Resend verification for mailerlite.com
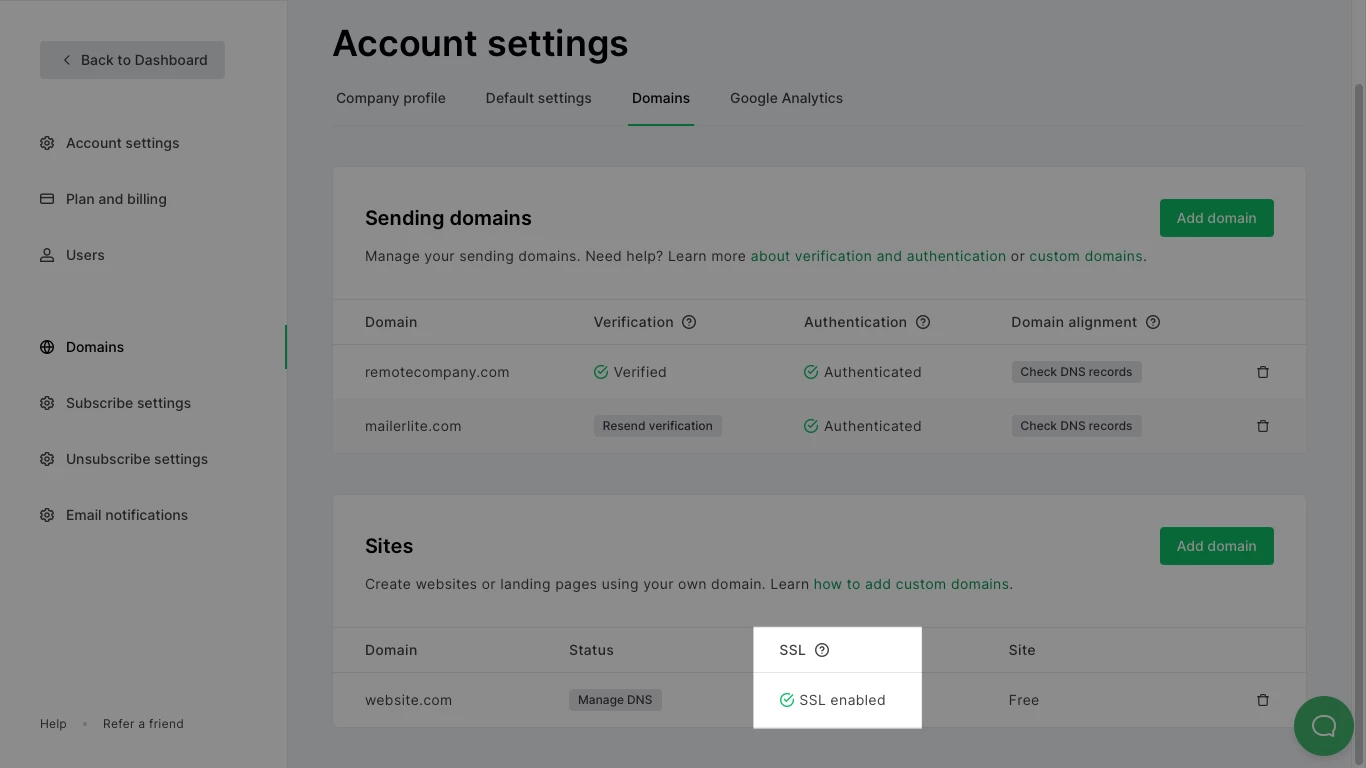 click(x=657, y=426)
